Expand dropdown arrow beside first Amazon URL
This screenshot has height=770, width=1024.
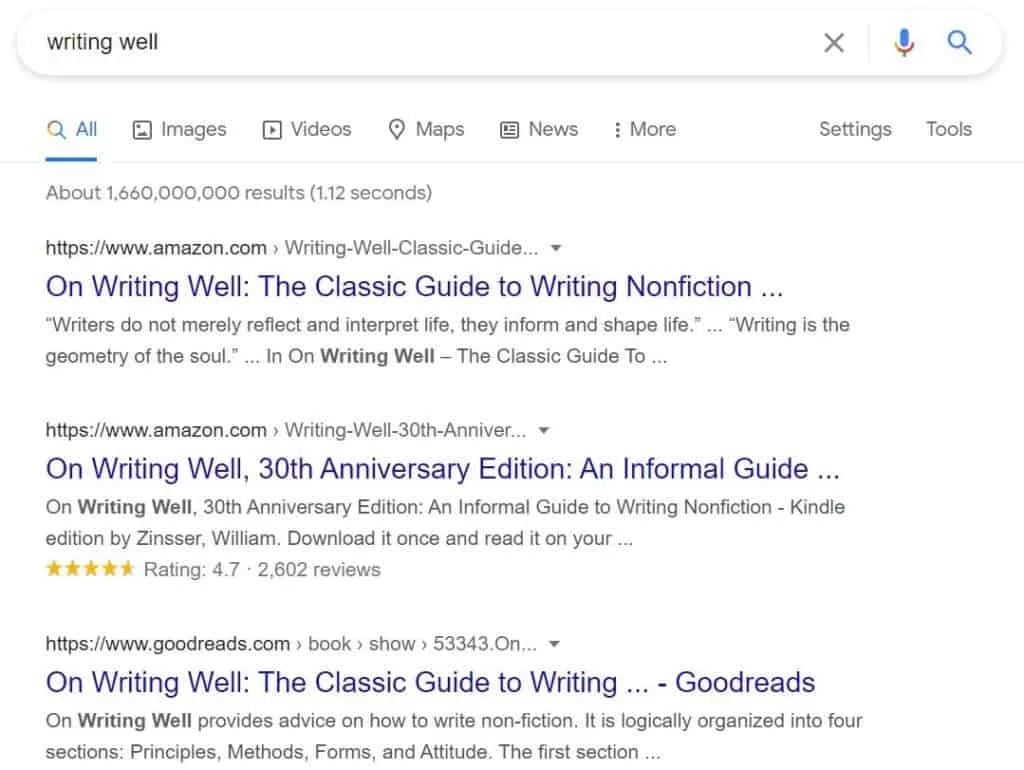click(x=557, y=248)
